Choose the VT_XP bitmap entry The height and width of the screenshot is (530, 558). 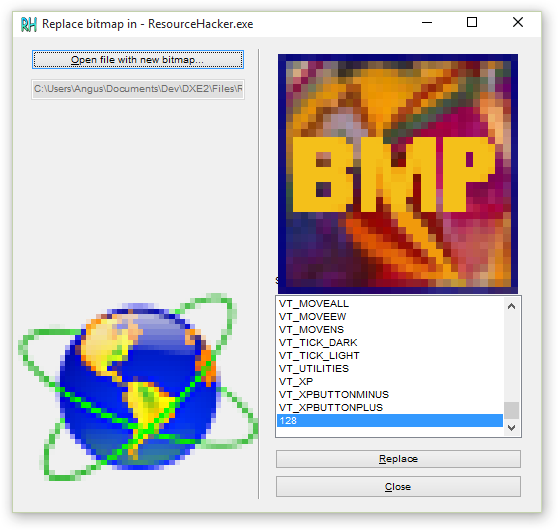click(390, 382)
